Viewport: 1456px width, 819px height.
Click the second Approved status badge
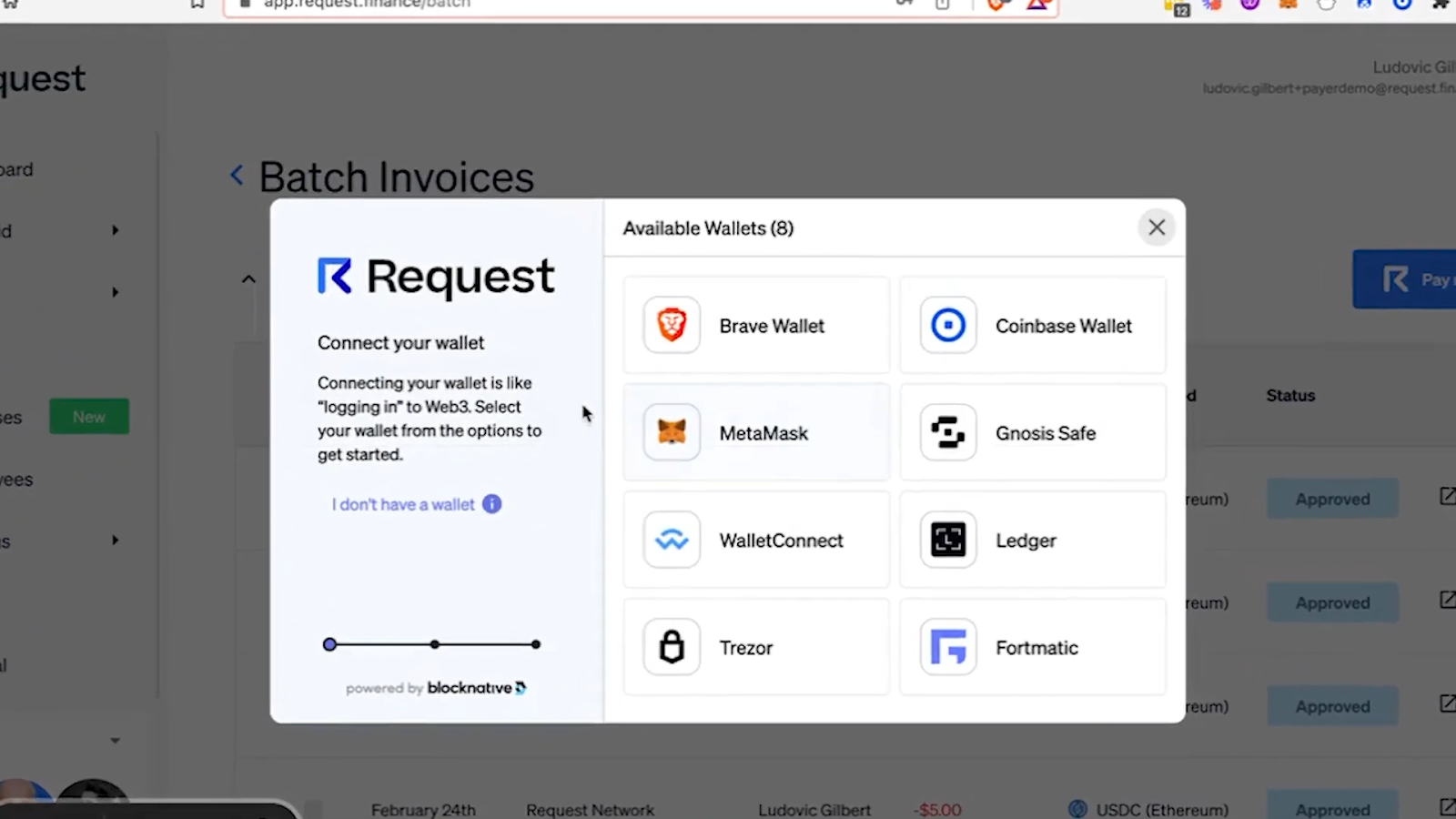(1332, 602)
